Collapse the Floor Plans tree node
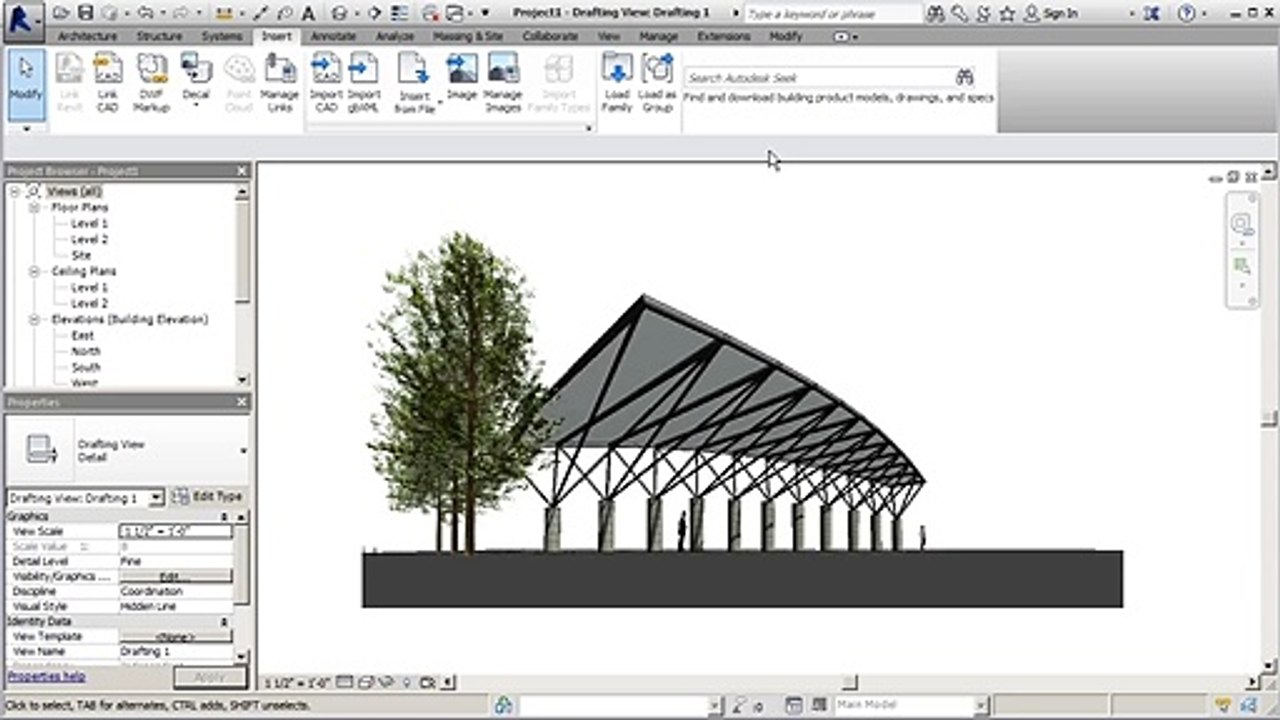 [x=34, y=207]
